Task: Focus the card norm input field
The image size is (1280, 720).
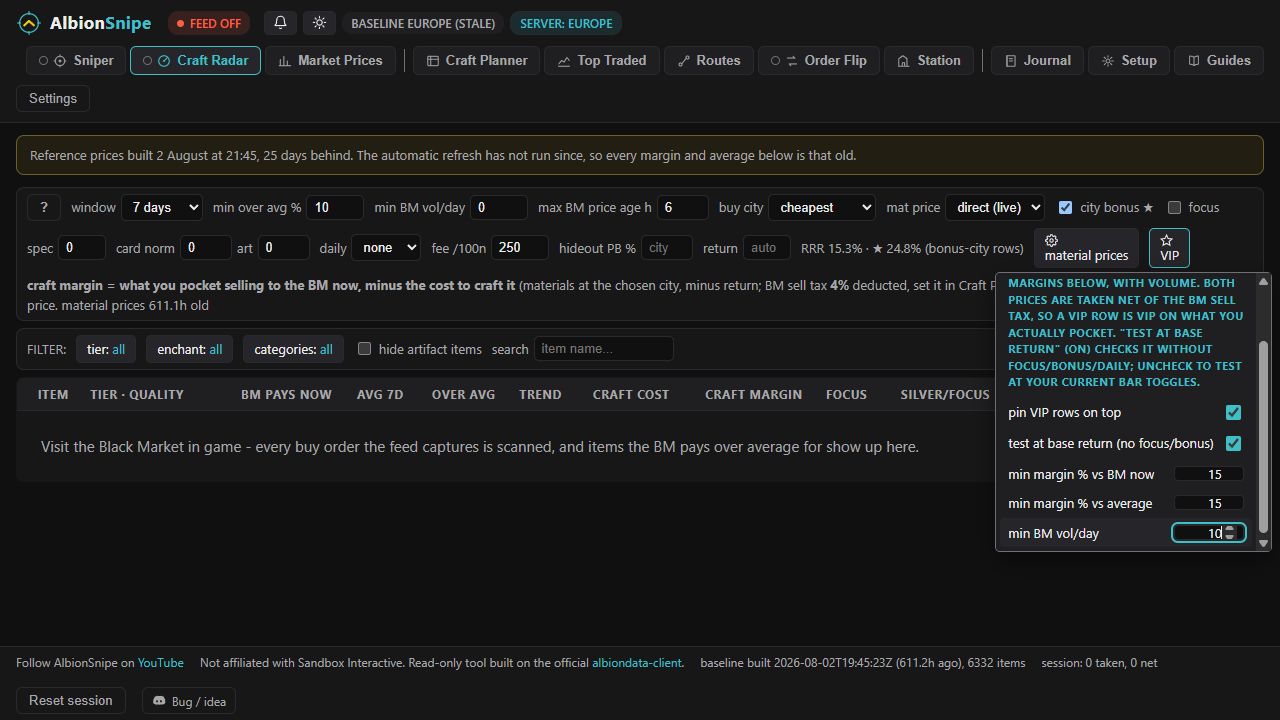Action: 207,247
